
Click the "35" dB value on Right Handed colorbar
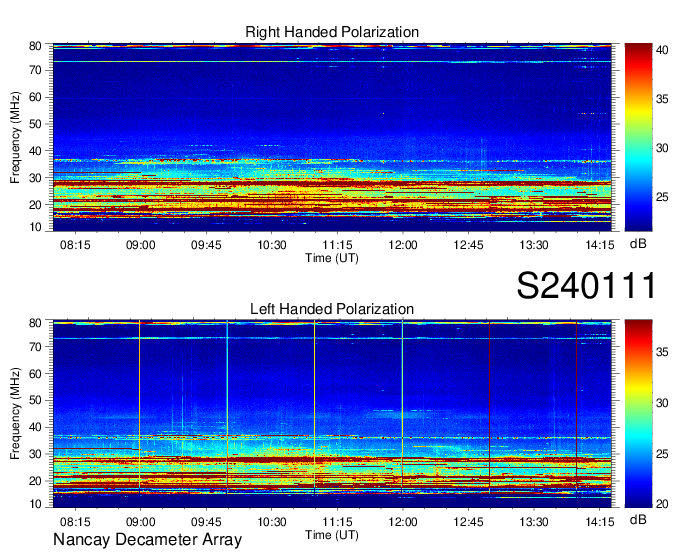pyautogui.click(x=662, y=99)
